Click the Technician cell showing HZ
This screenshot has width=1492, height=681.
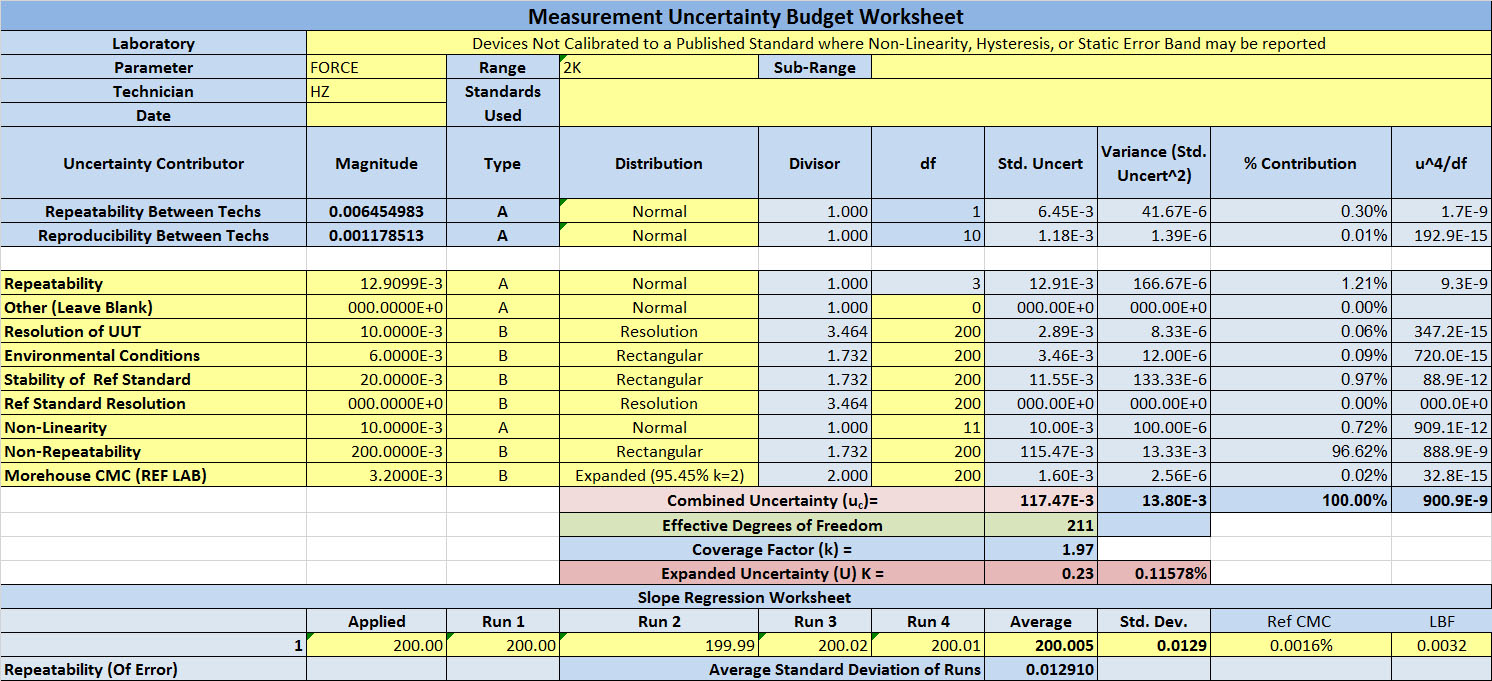pyautogui.click(x=375, y=91)
